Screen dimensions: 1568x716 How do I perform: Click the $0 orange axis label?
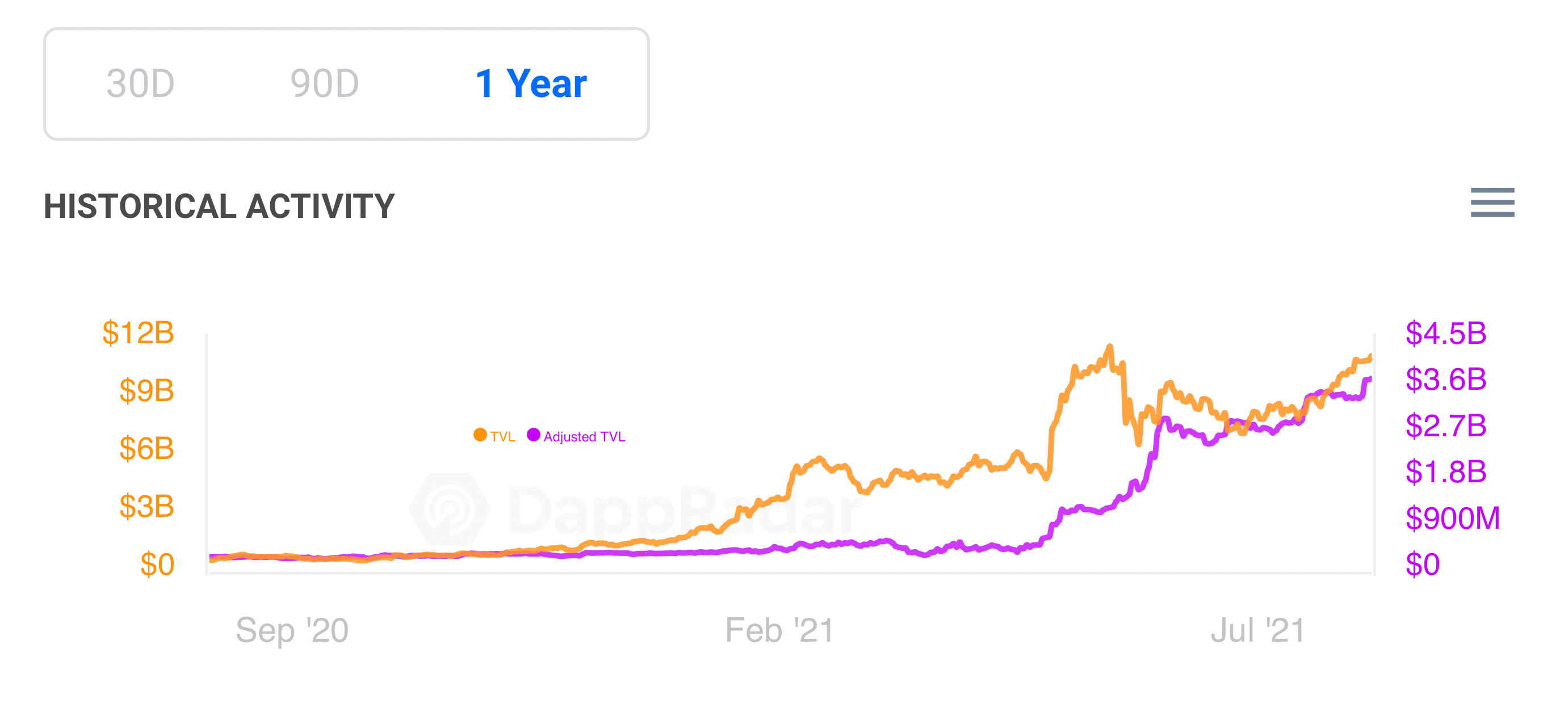(157, 565)
